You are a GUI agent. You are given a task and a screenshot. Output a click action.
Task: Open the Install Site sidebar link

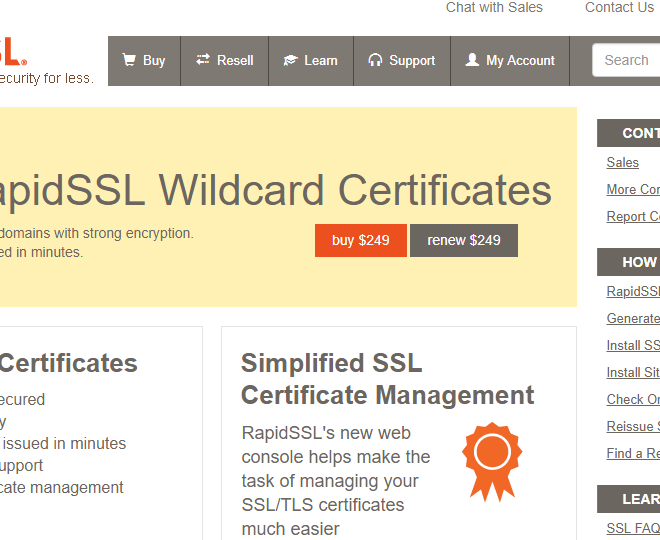point(633,372)
